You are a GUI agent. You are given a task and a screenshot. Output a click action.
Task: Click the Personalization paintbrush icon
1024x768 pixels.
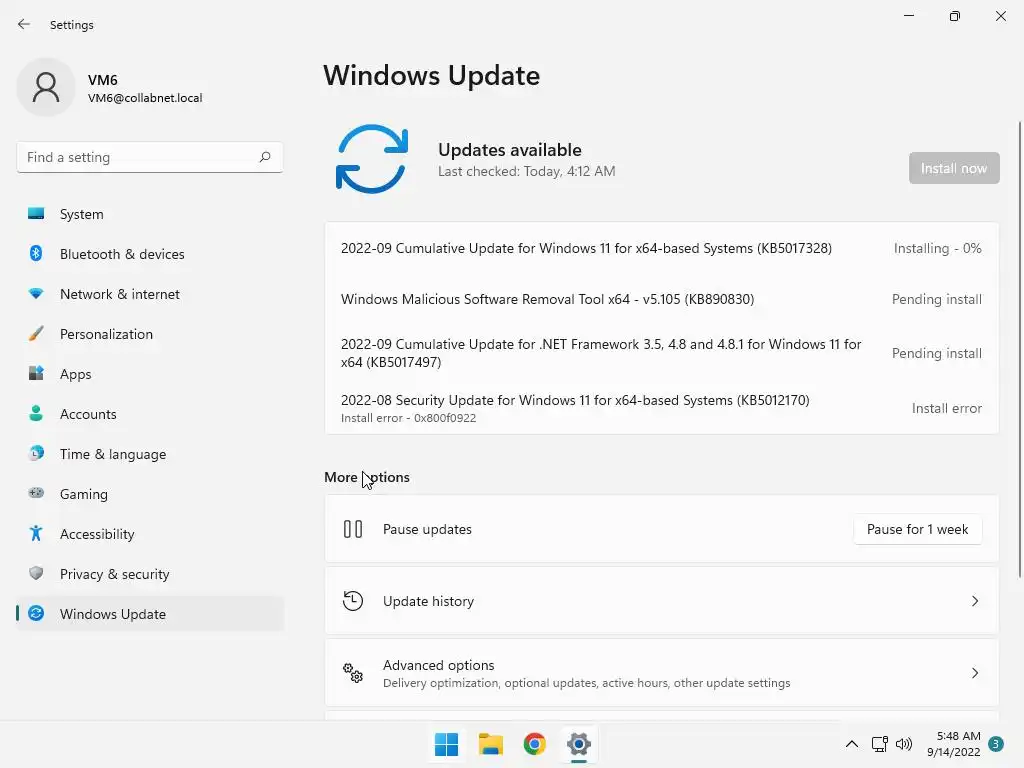coord(36,334)
